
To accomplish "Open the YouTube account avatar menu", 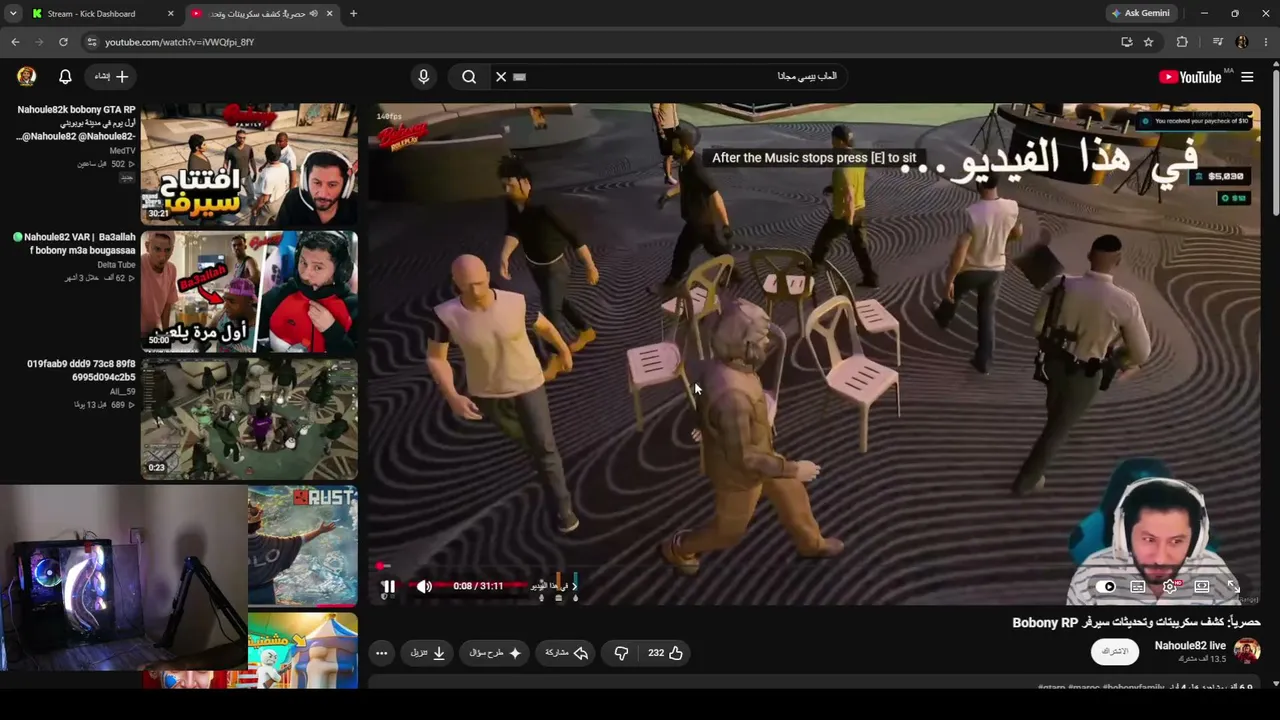I will point(27,77).
